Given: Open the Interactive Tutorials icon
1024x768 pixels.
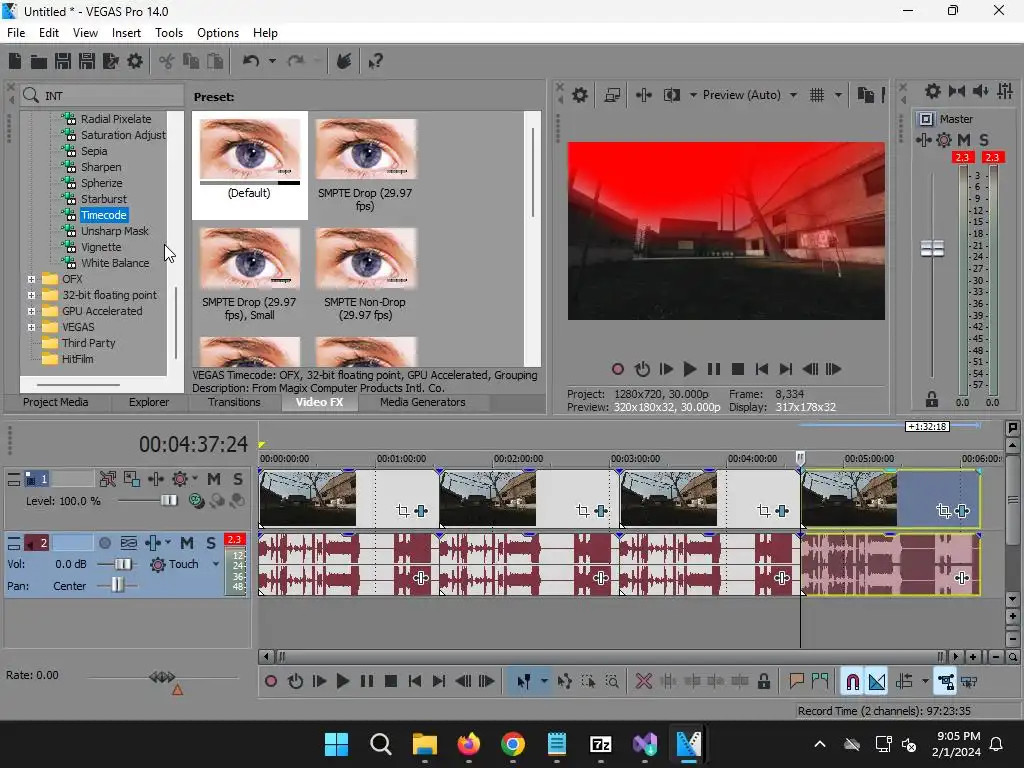Looking at the screenshot, I should pyautogui.click(x=344, y=61).
